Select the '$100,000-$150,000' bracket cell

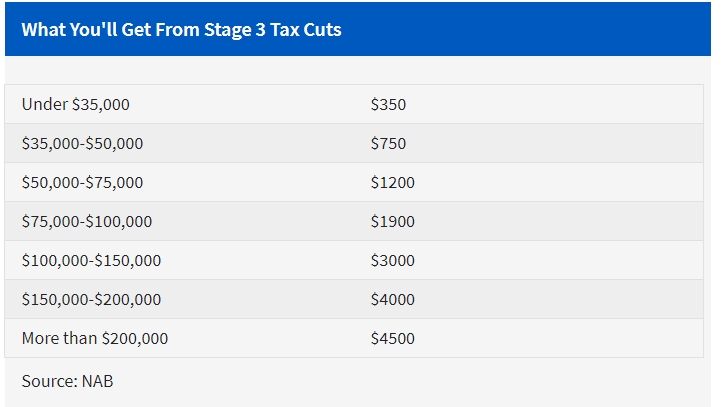coord(91,260)
